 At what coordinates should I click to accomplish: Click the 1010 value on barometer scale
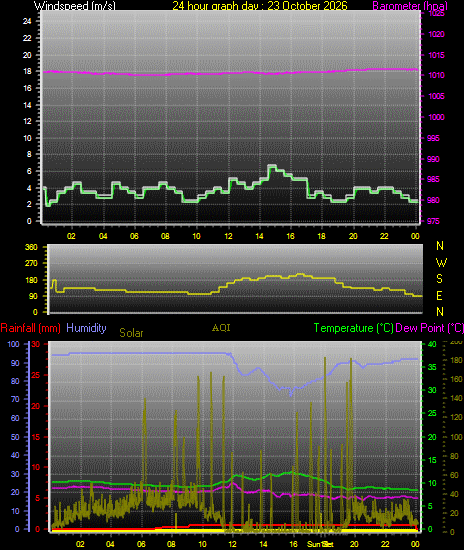tap(437, 75)
